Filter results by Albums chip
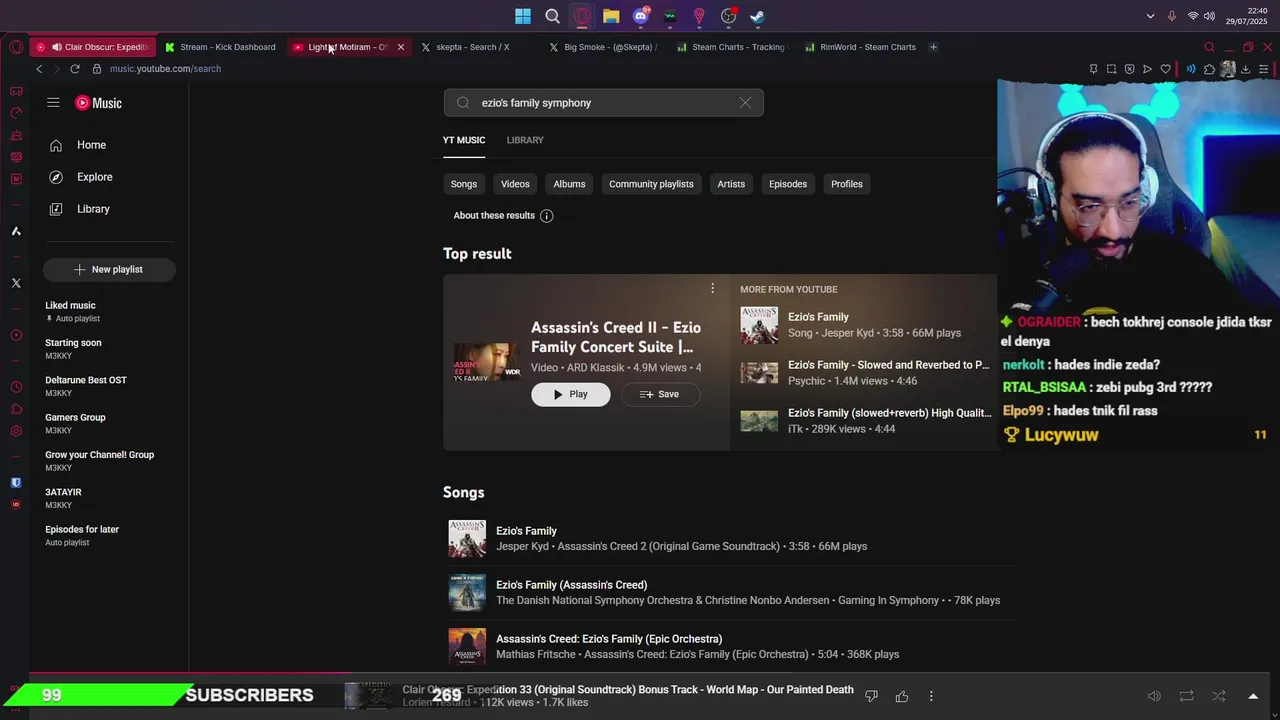1280x720 pixels. pos(569,184)
